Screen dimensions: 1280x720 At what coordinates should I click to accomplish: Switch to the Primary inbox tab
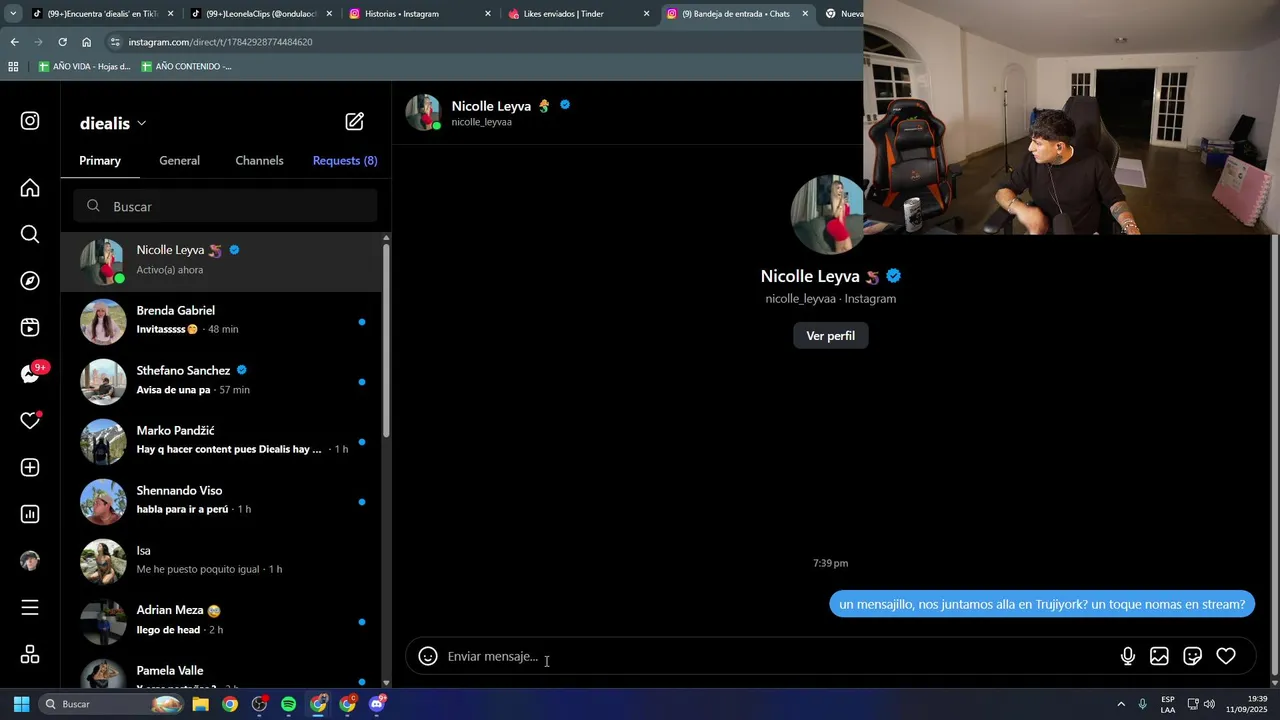coord(100,160)
